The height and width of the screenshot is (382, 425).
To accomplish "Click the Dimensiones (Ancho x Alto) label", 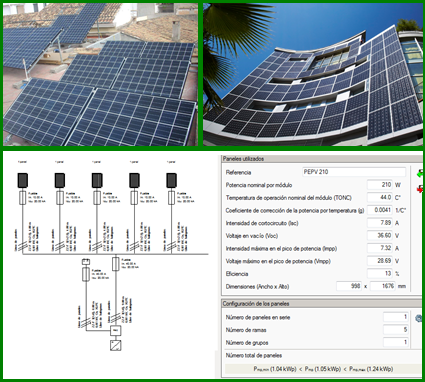I will click(257, 286).
